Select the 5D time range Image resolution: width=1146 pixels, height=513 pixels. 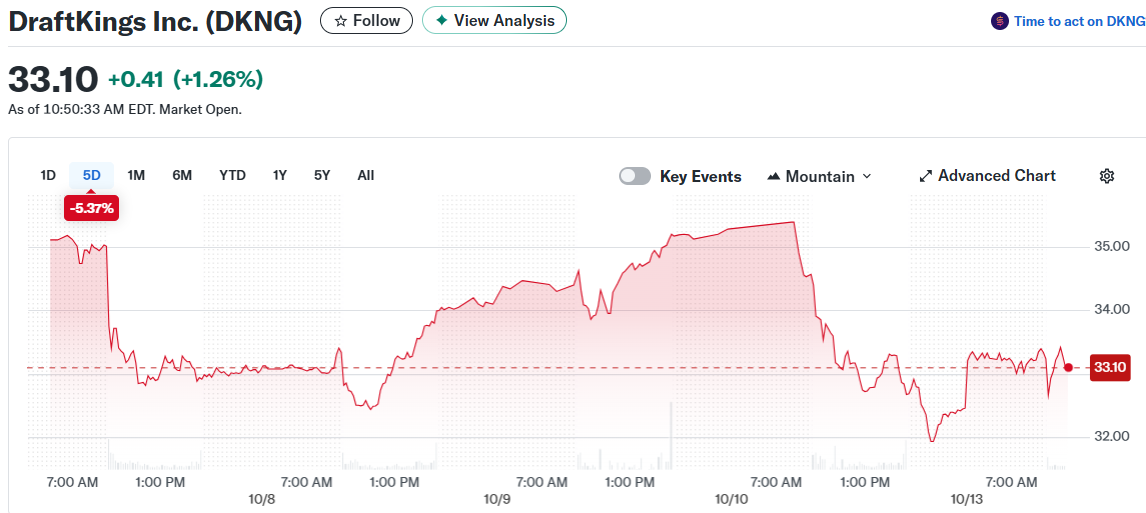click(92, 175)
